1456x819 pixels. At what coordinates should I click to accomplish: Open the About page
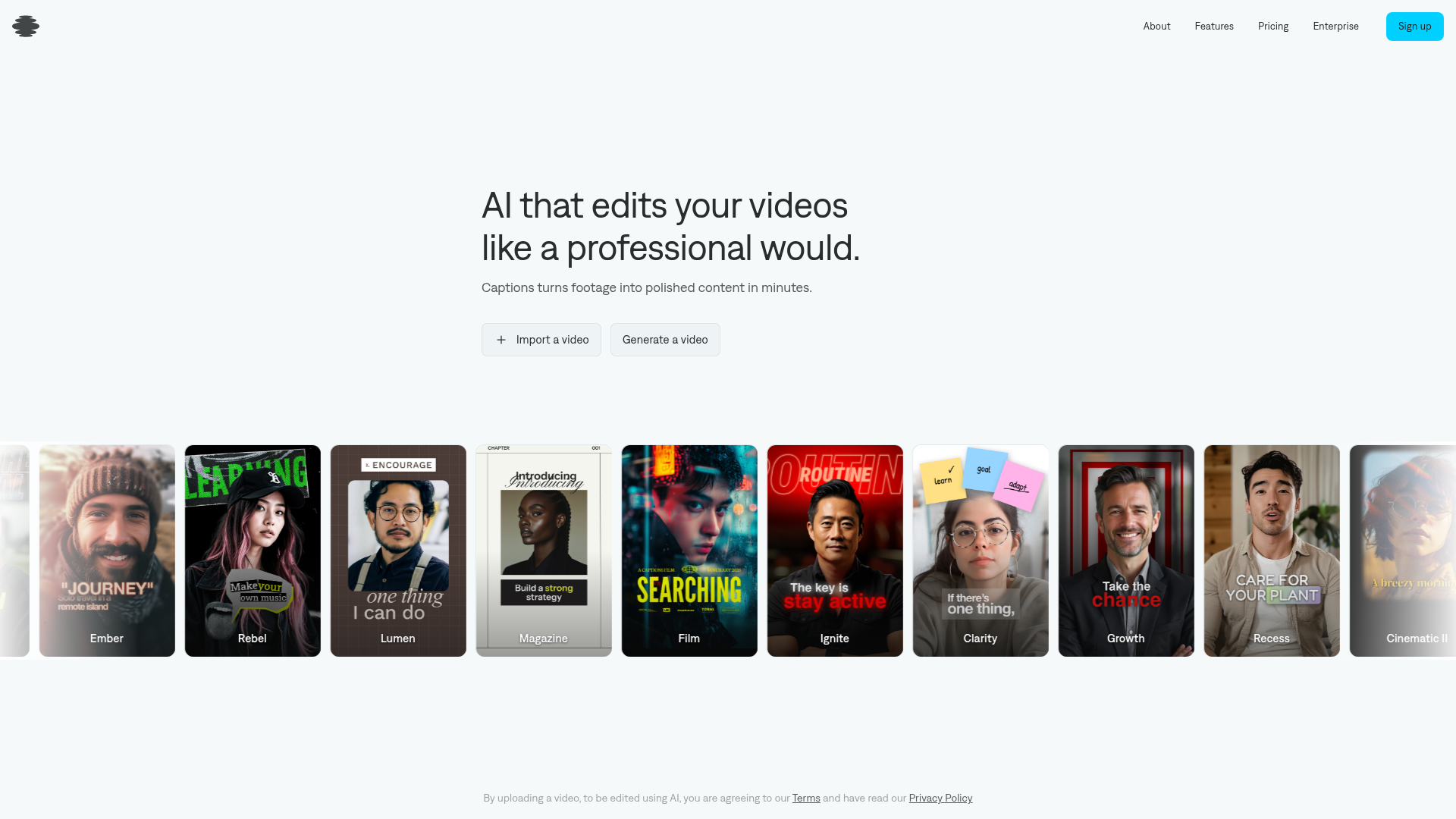click(x=1156, y=26)
